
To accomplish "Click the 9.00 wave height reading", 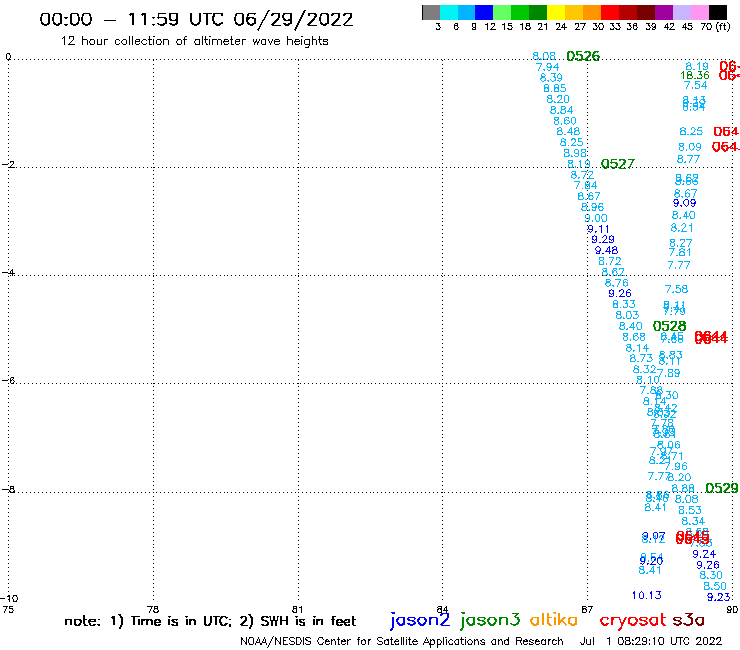I will pos(596,218).
